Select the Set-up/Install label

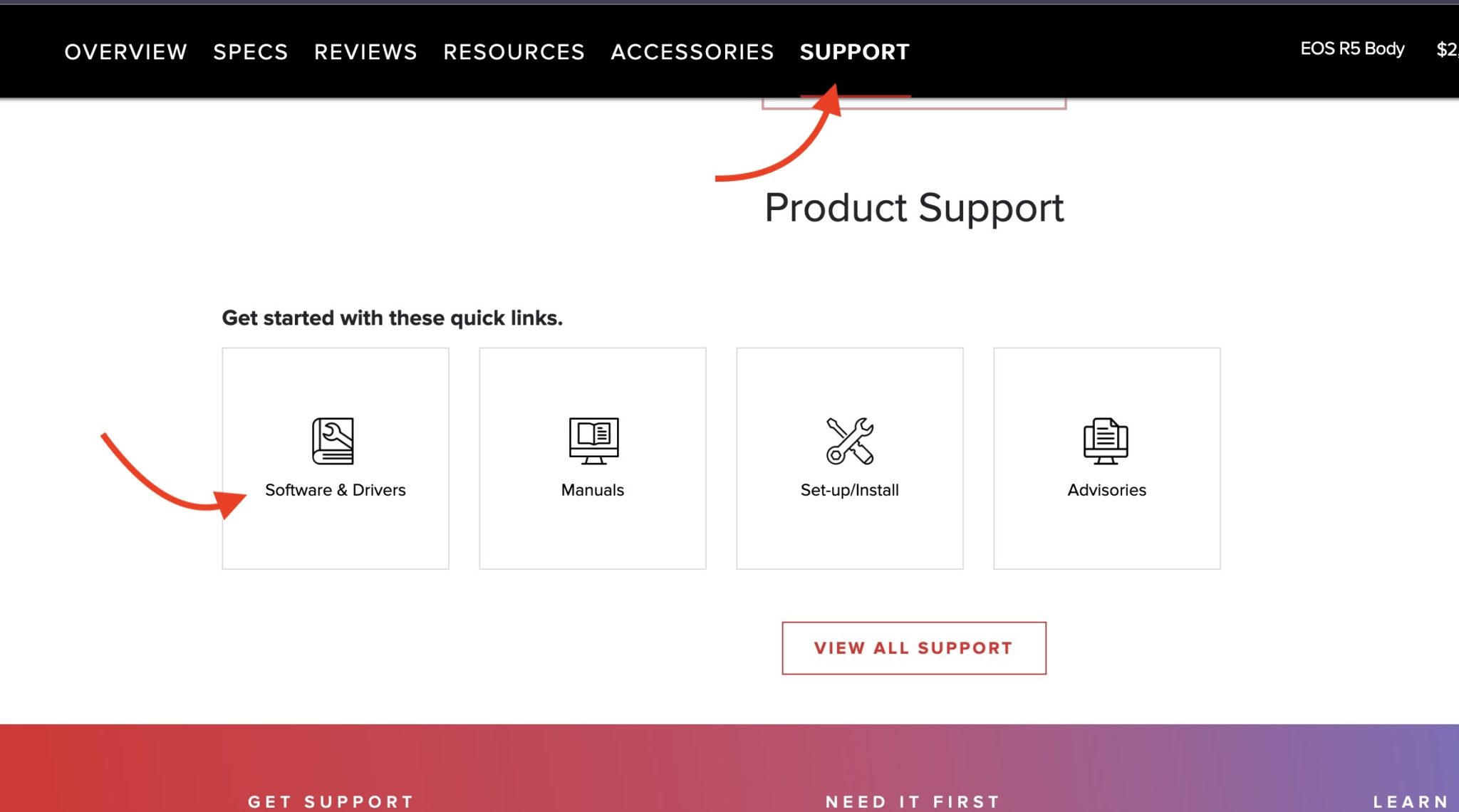pyautogui.click(x=849, y=490)
